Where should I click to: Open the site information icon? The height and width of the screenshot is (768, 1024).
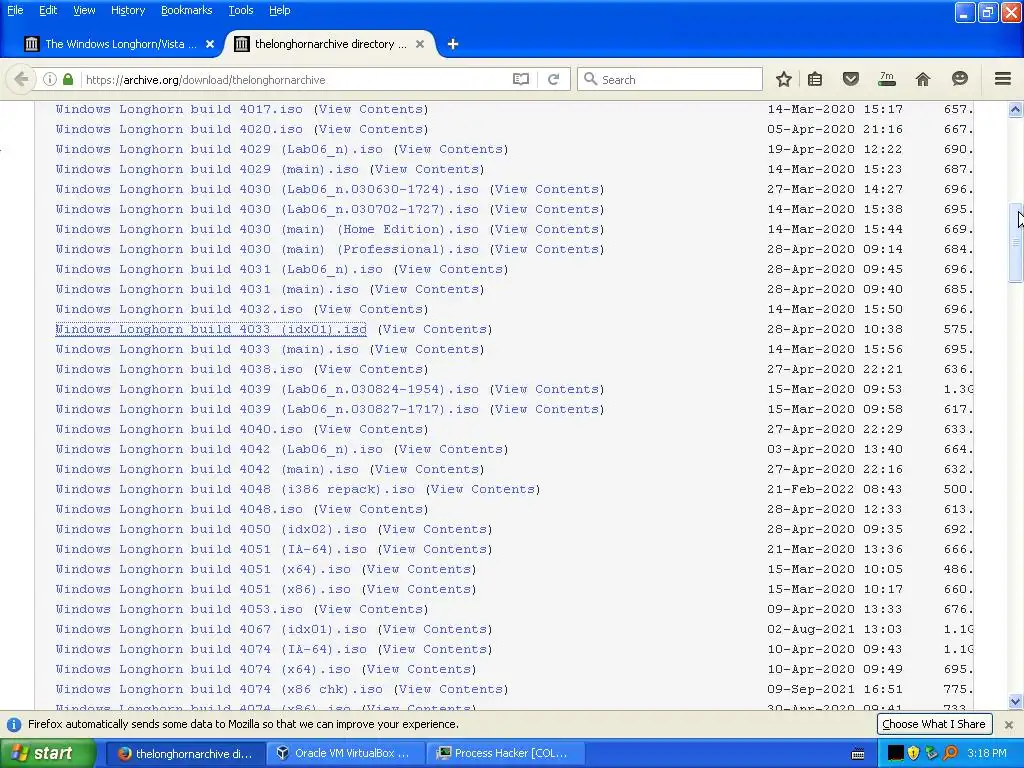(x=50, y=80)
